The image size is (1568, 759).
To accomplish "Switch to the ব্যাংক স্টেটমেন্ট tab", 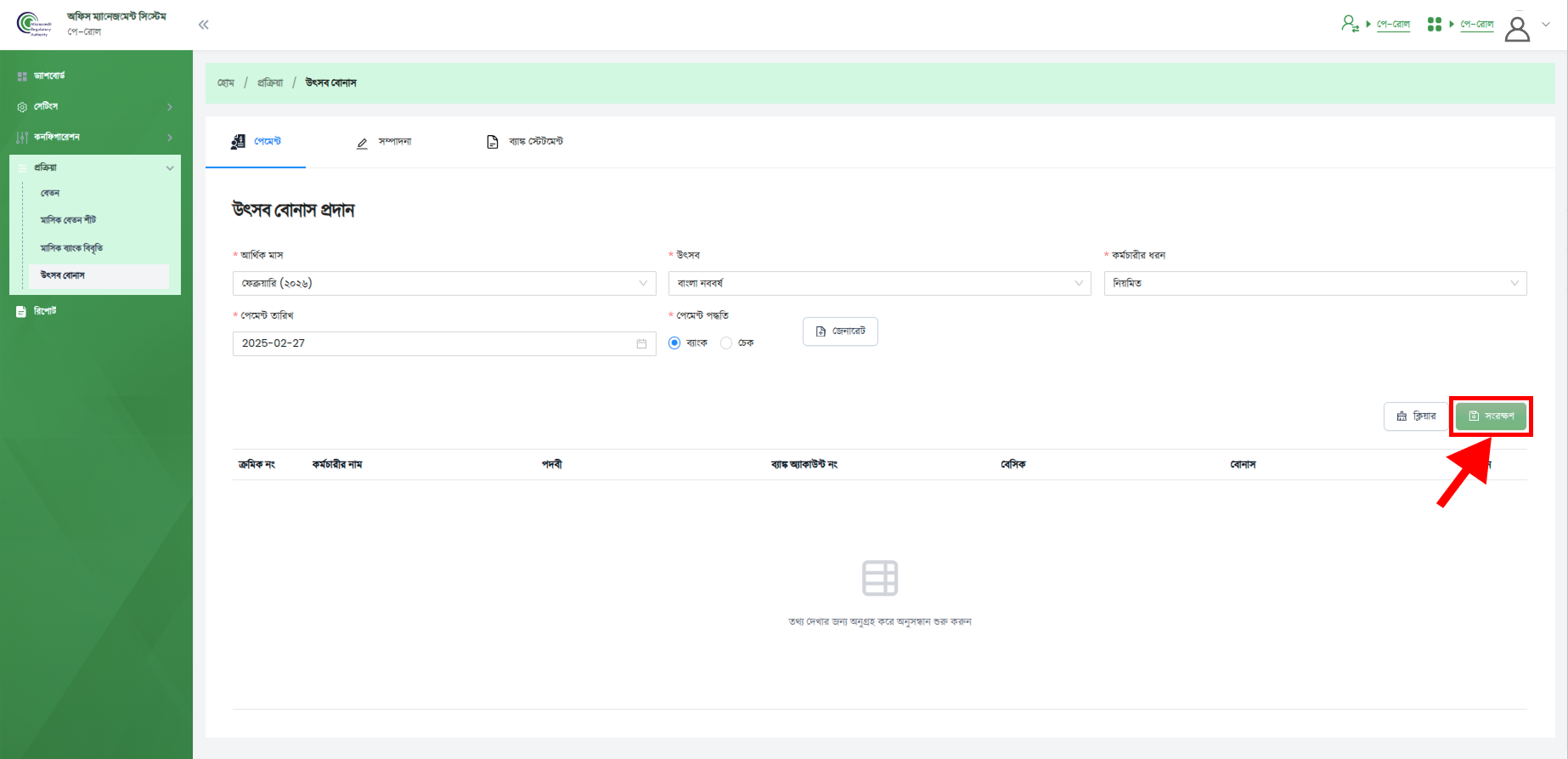I will coord(525,142).
